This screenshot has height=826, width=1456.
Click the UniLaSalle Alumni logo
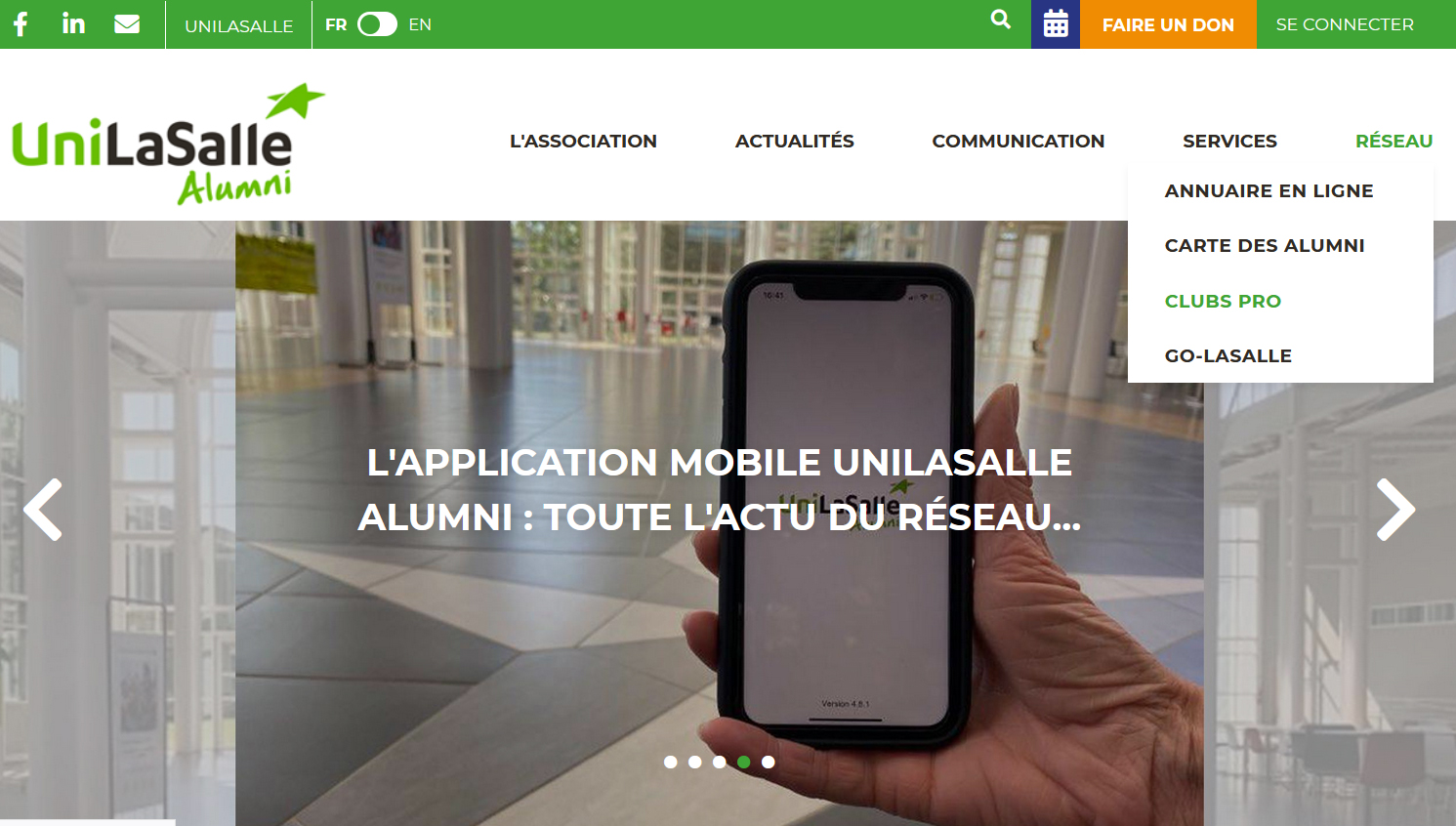168,144
